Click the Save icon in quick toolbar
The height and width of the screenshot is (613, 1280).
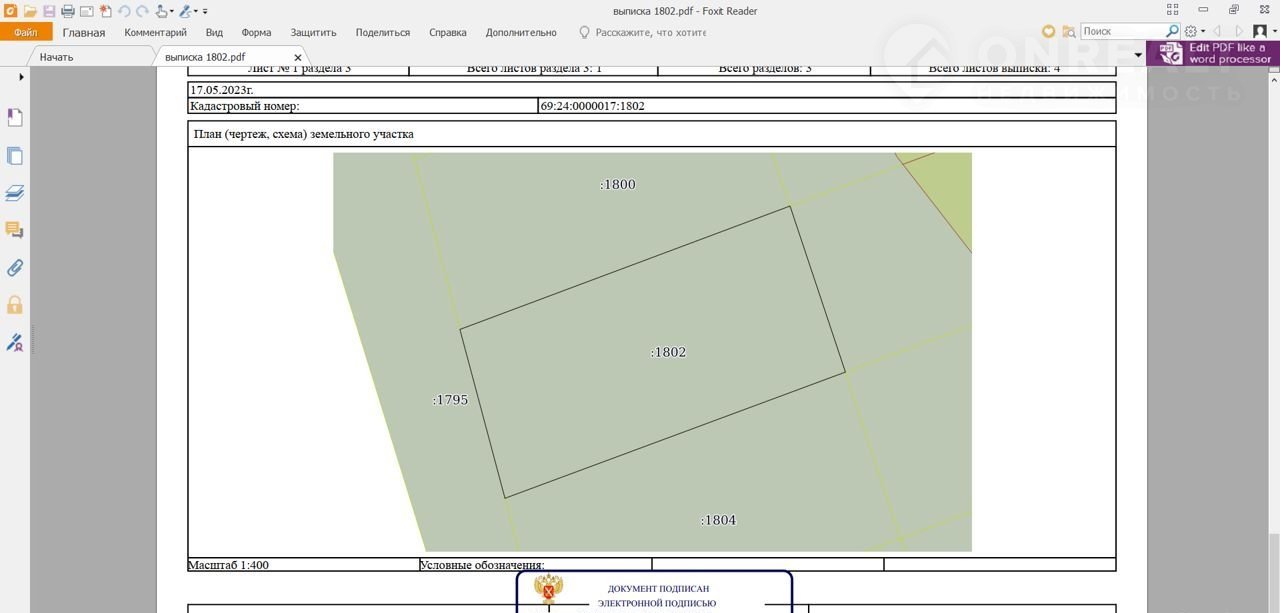coord(49,11)
